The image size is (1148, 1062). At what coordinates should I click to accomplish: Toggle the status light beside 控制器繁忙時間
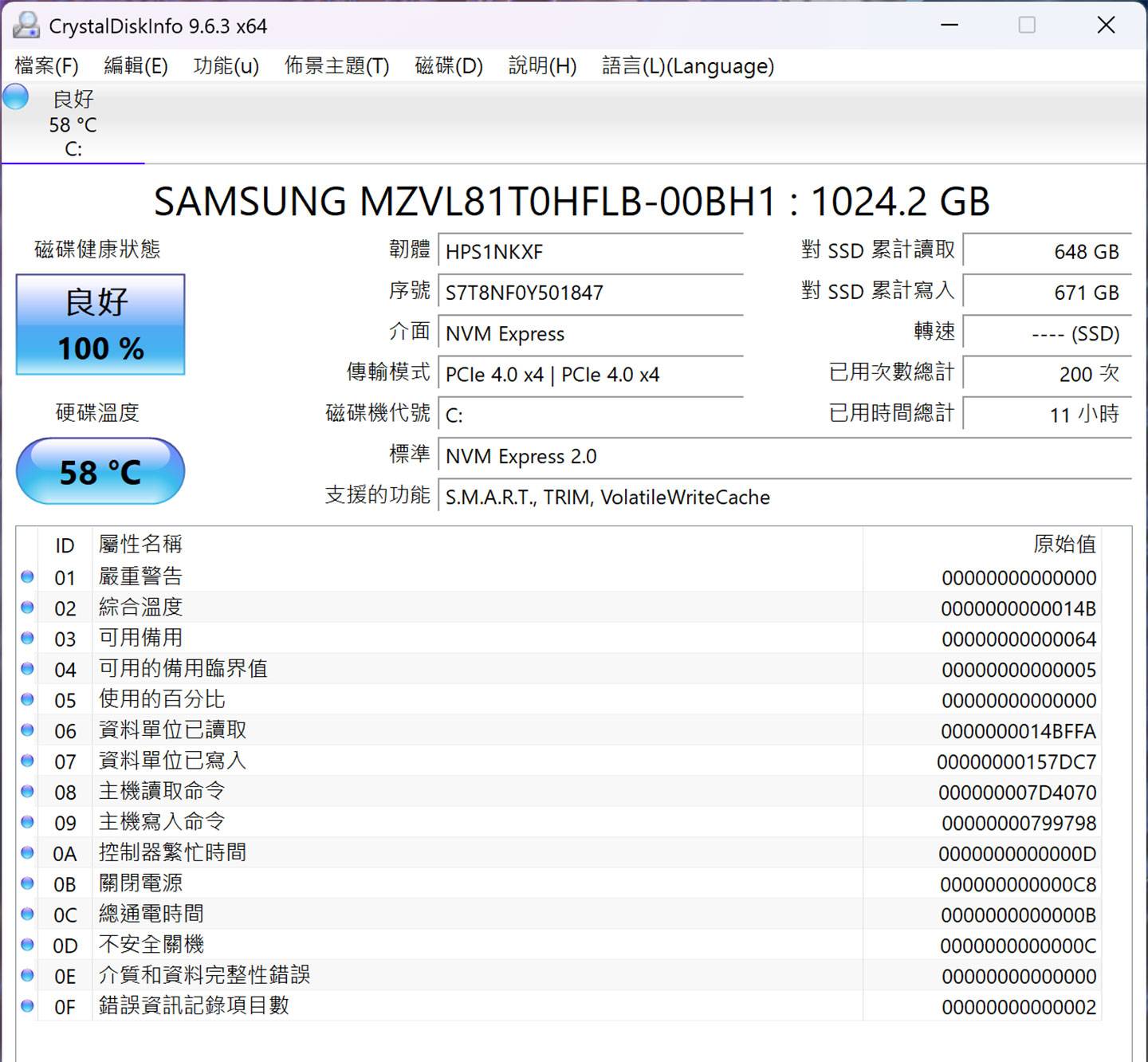pos(27,853)
